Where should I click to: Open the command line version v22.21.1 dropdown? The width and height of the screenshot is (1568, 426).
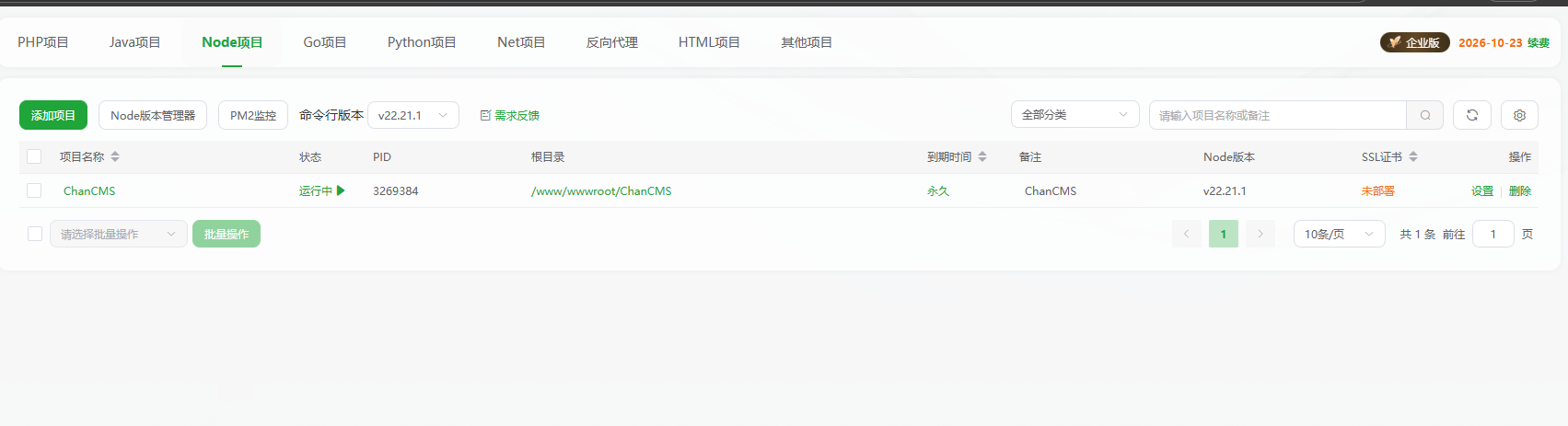[413, 115]
